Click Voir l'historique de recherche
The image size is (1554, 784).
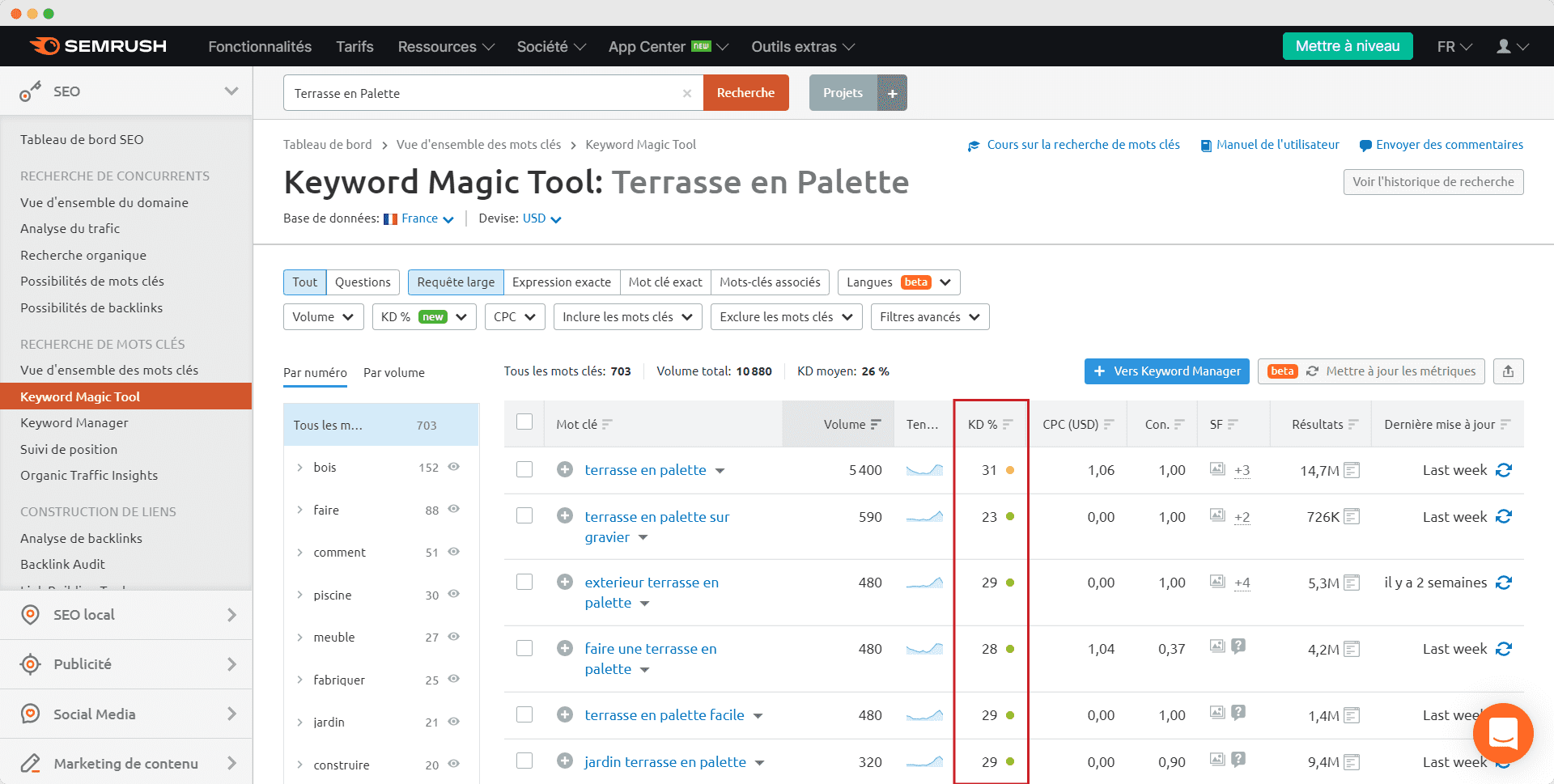pyautogui.click(x=1433, y=181)
